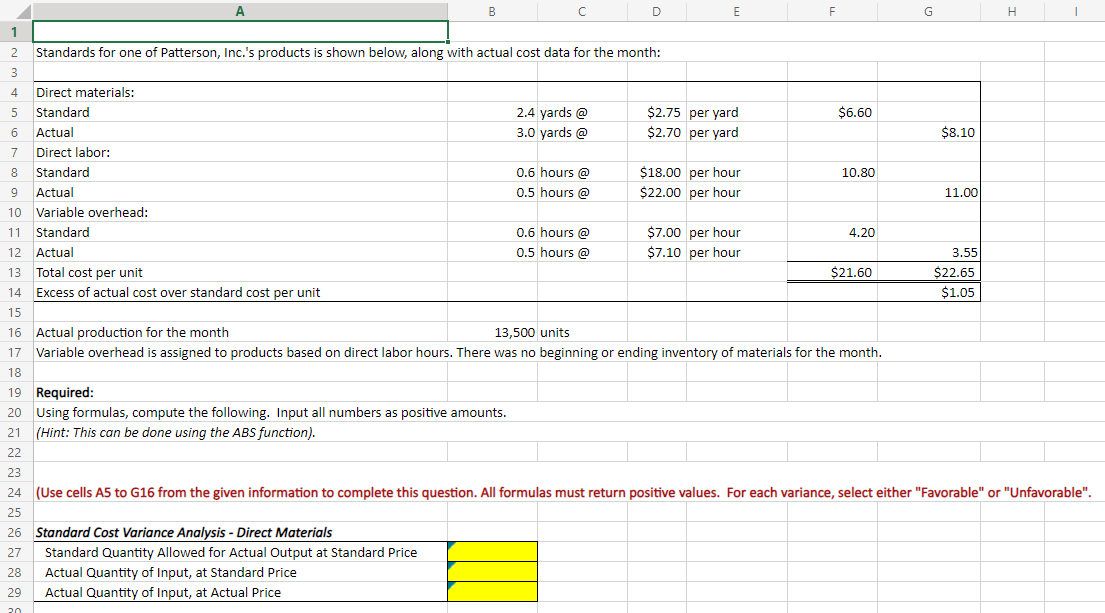Select row header 1
Viewport: 1105px width, 613px height.
14,31
